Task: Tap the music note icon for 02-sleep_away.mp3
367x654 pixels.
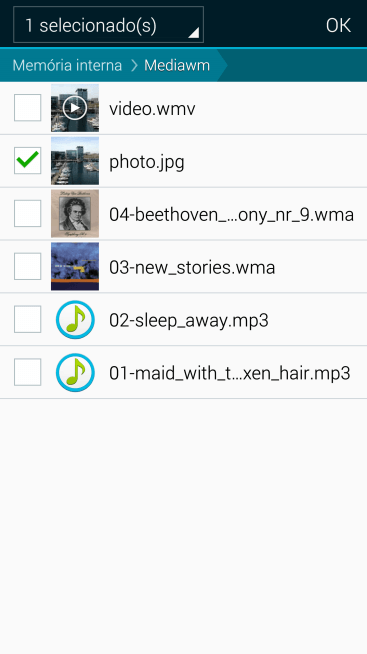Action: [x=75, y=319]
